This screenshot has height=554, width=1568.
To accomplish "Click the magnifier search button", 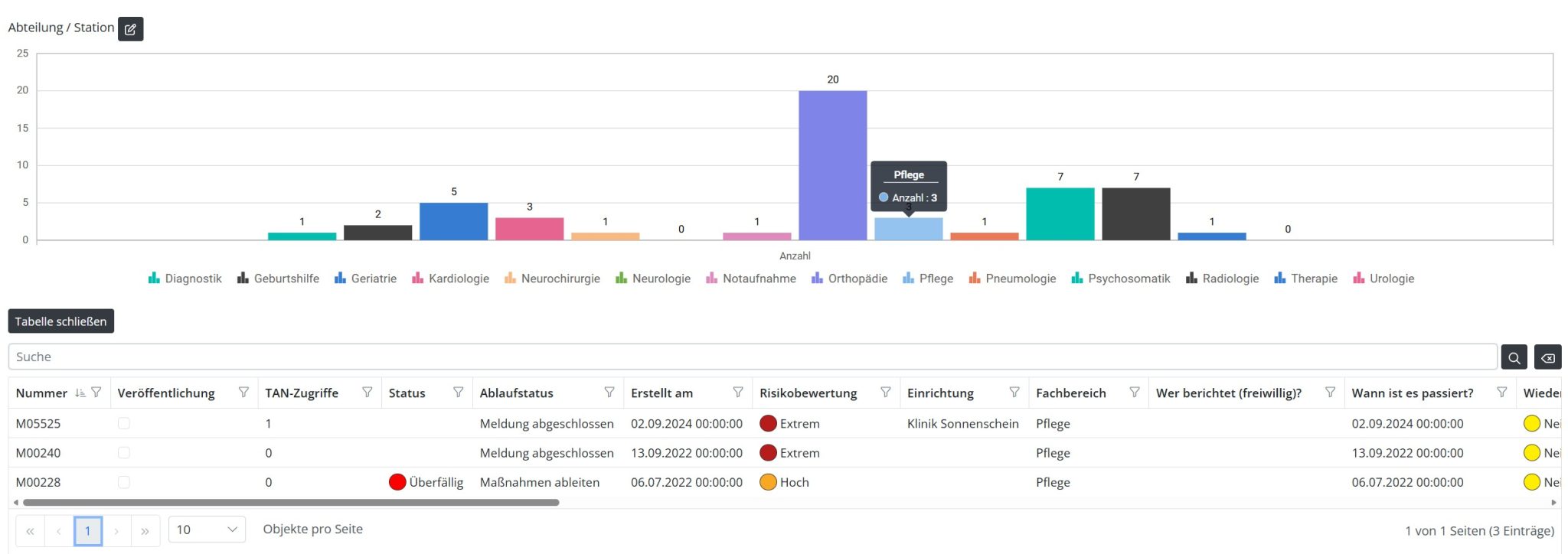I will [1514, 357].
